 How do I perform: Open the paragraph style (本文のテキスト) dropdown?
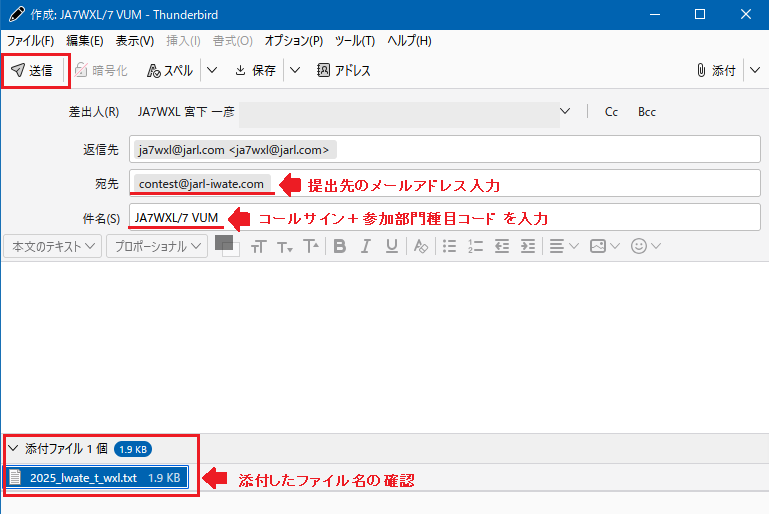(53, 246)
